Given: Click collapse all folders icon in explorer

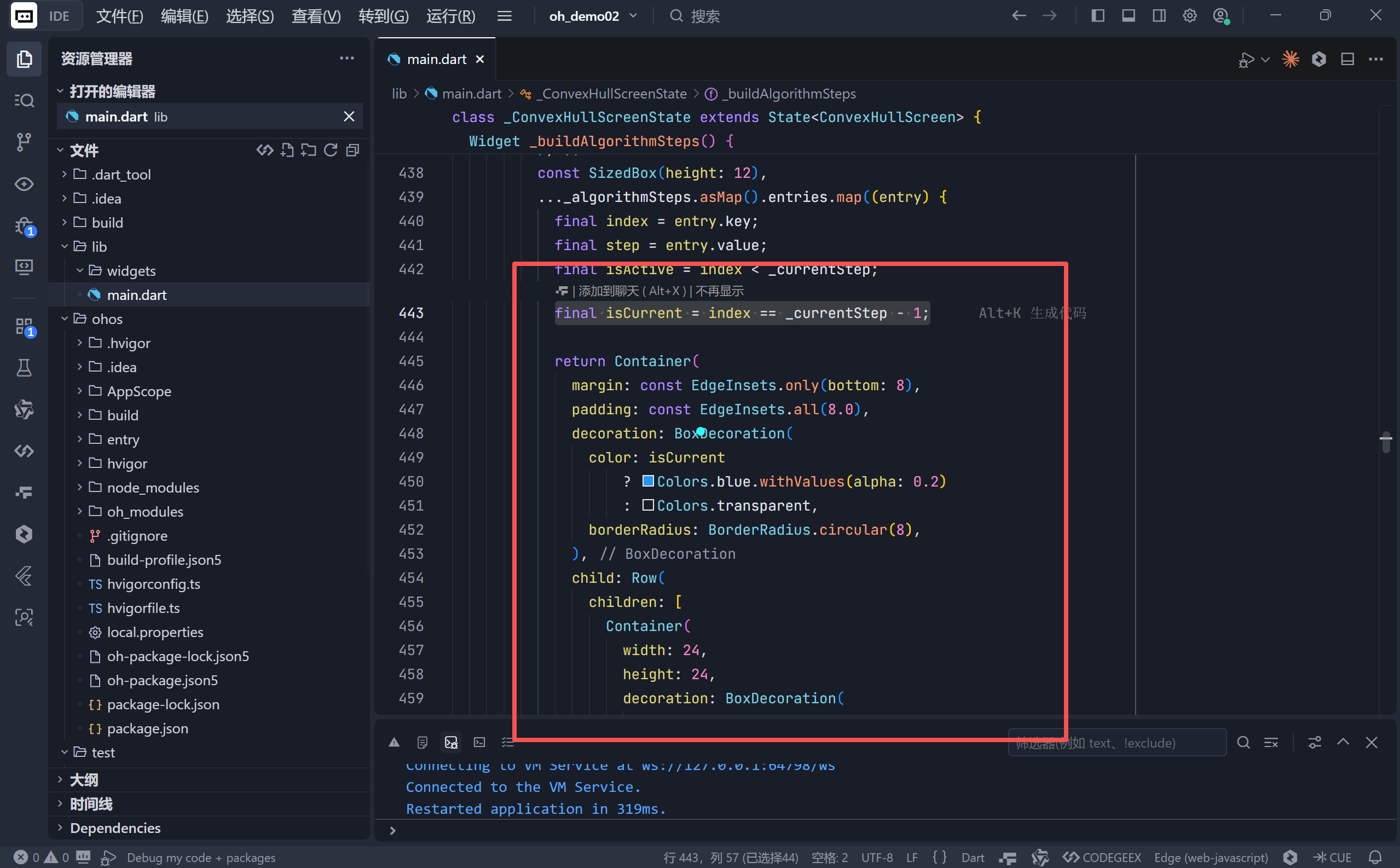Looking at the screenshot, I should point(352,151).
